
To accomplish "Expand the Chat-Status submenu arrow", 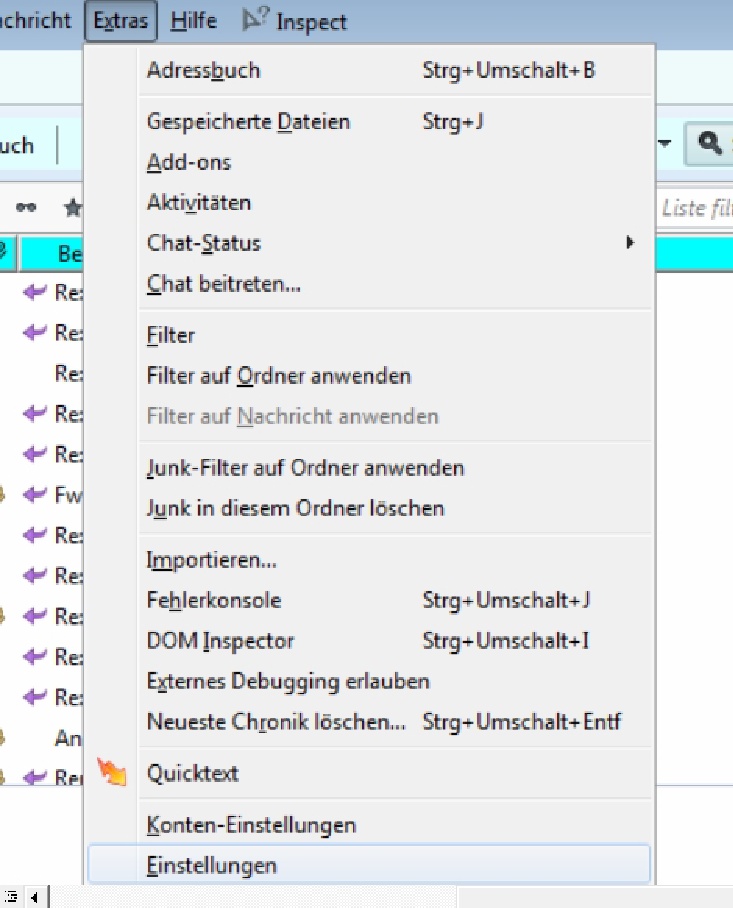I will click(630, 242).
